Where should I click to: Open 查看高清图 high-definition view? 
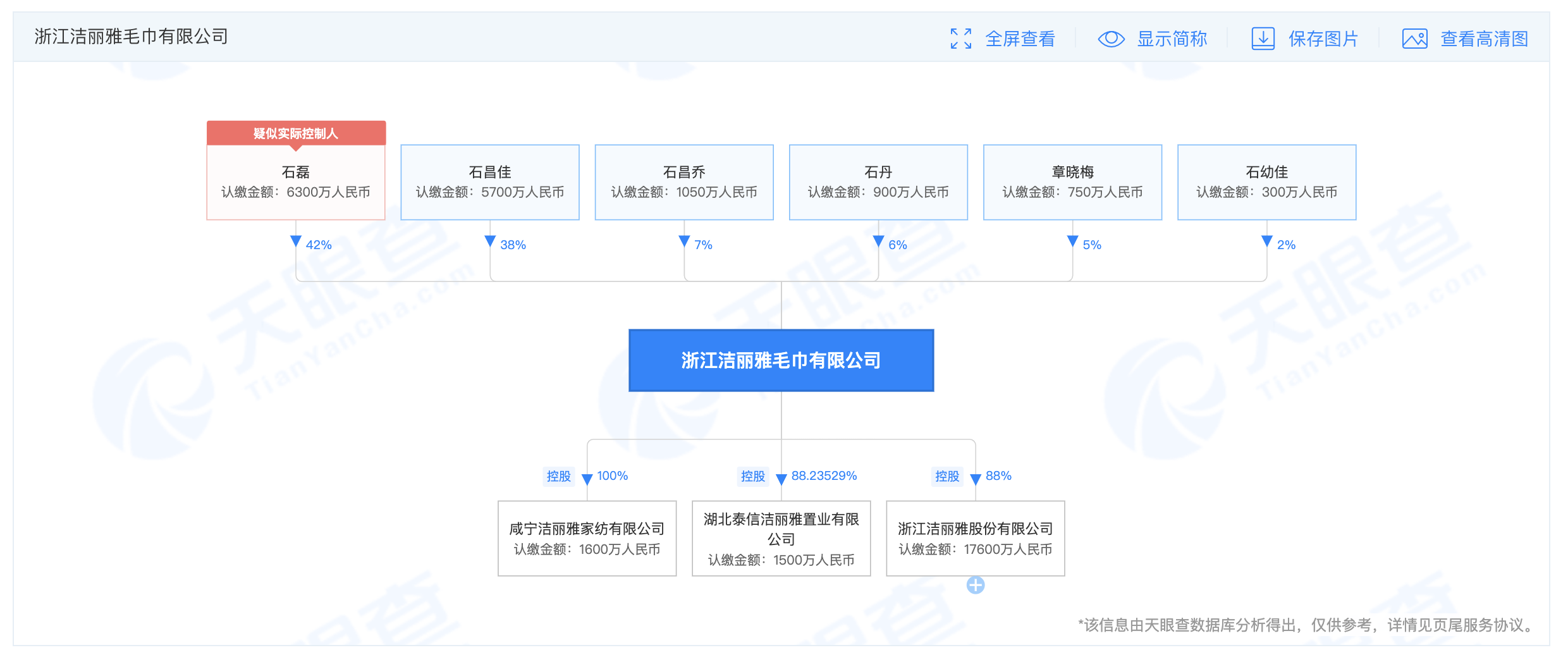click(1484, 39)
